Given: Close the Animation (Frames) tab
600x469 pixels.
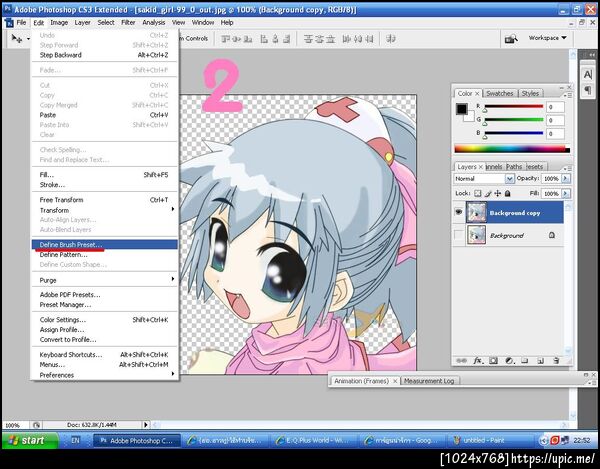Looking at the screenshot, I should (395, 381).
